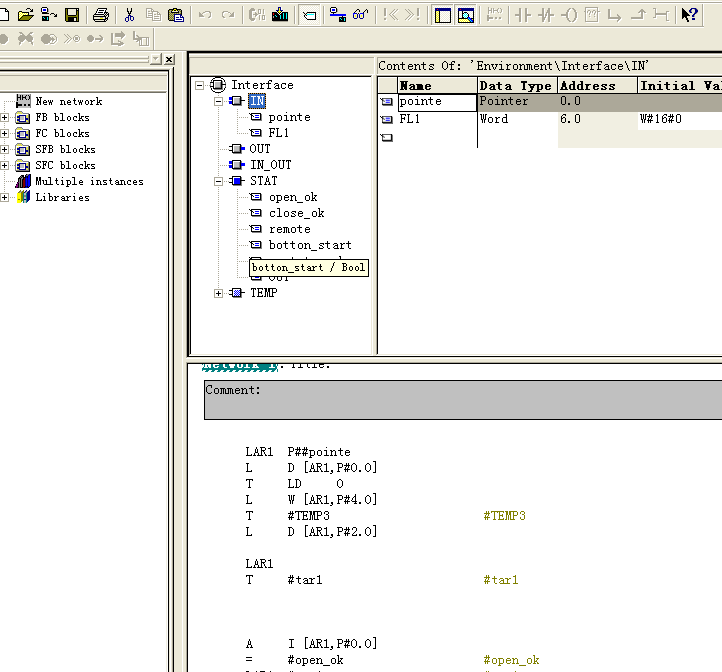
Task: Select remote under STAT
Action: [x=289, y=229]
